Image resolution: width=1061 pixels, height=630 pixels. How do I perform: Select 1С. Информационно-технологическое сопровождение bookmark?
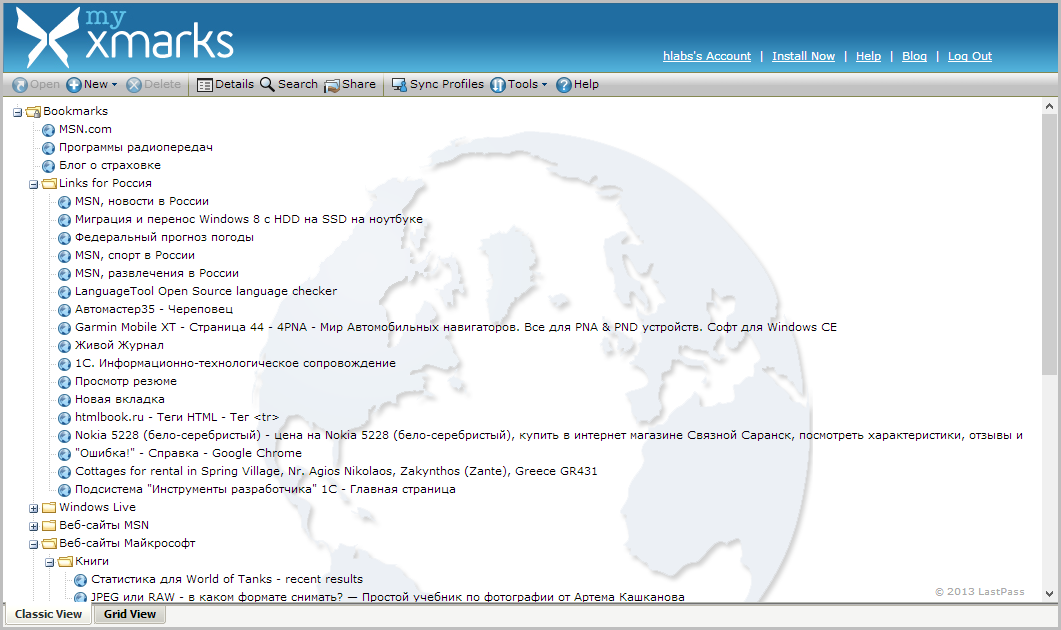(x=235, y=363)
